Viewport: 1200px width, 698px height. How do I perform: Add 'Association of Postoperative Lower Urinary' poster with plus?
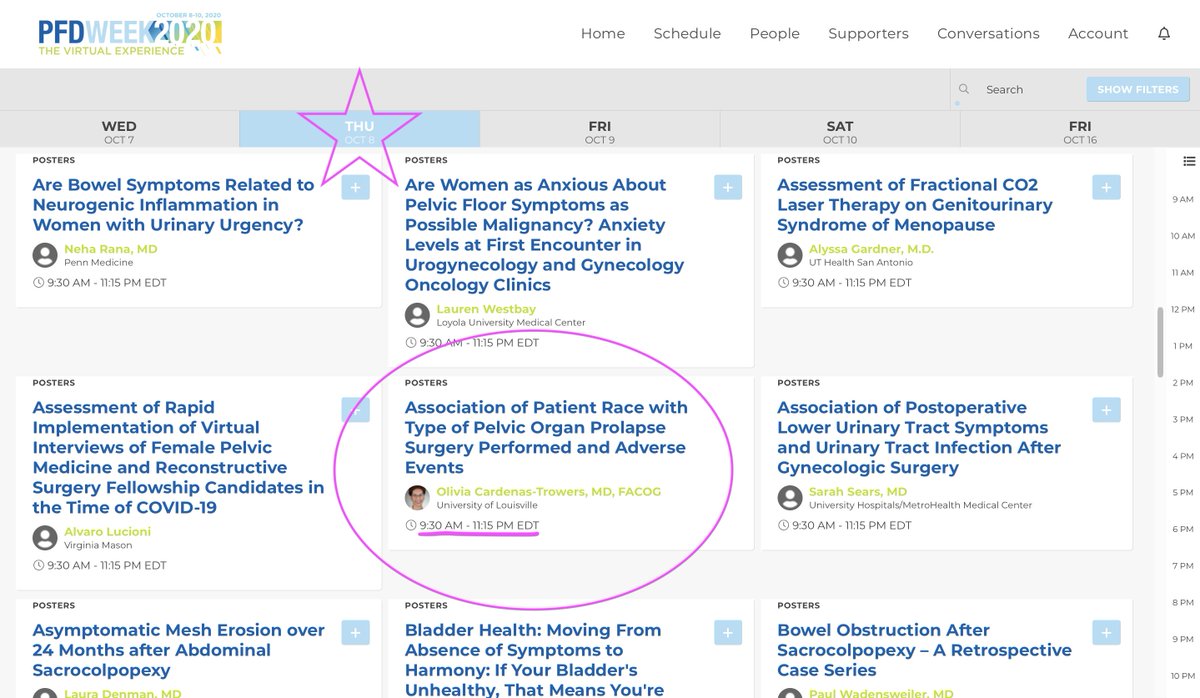pyautogui.click(x=1107, y=409)
